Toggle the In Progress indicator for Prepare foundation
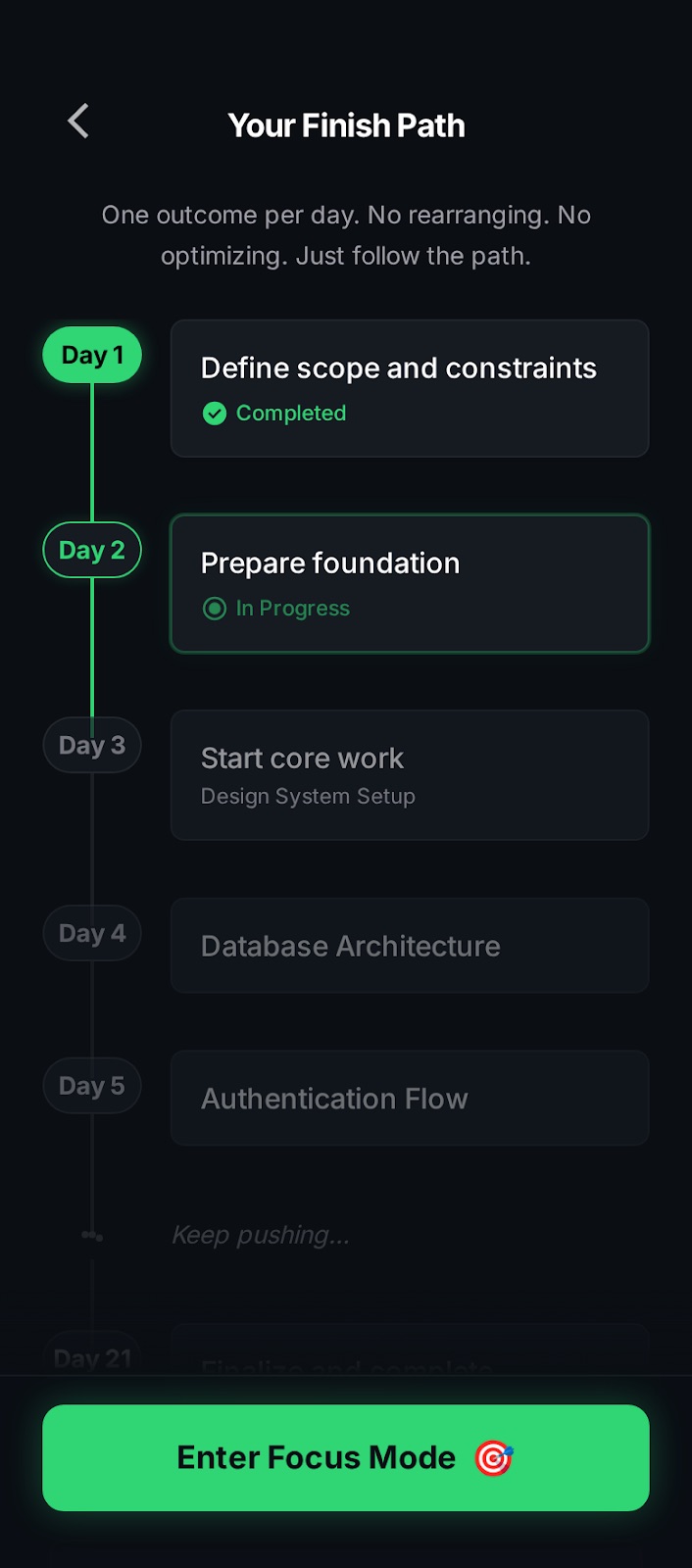 (x=214, y=609)
